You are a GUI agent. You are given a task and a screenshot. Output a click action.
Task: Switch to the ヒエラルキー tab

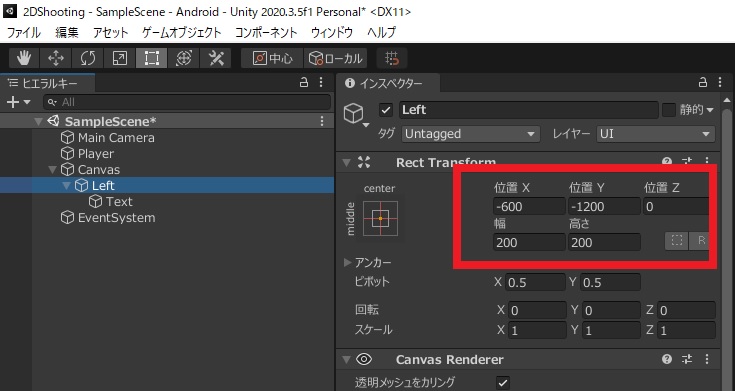coord(48,83)
